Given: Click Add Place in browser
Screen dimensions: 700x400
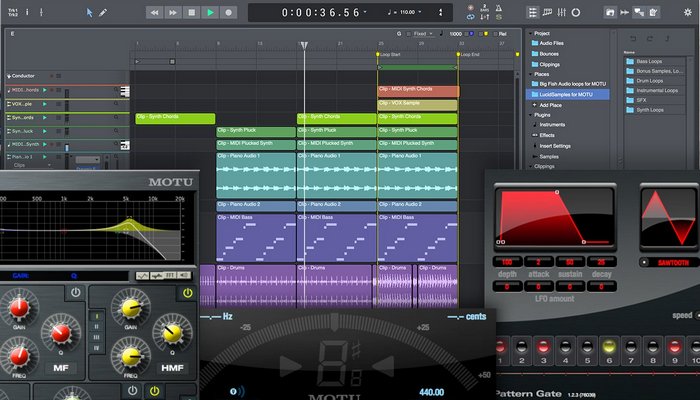Looking at the screenshot, I should click(552, 105).
